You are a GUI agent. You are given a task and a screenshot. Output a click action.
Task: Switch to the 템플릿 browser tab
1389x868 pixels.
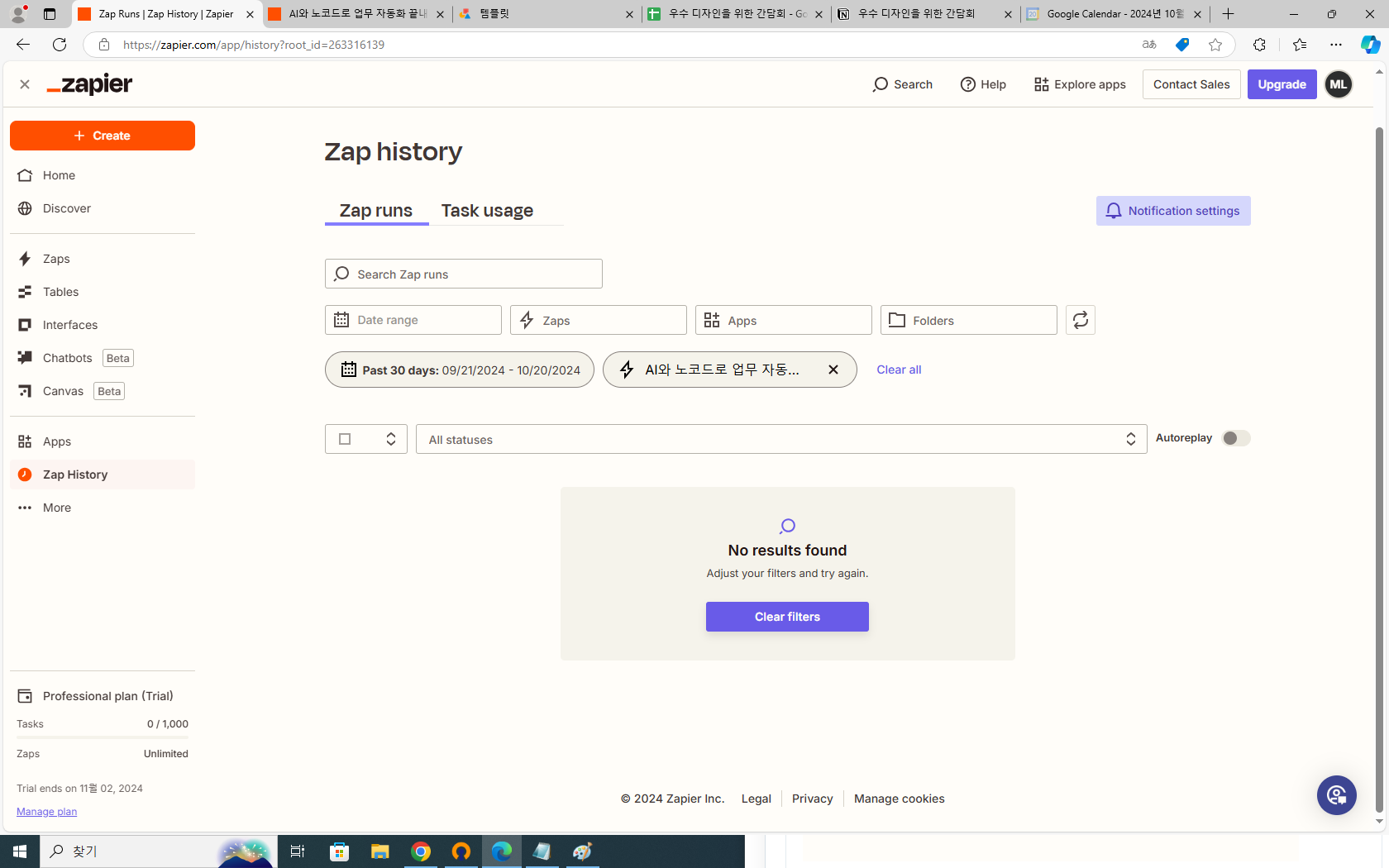(x=547, y=14)
